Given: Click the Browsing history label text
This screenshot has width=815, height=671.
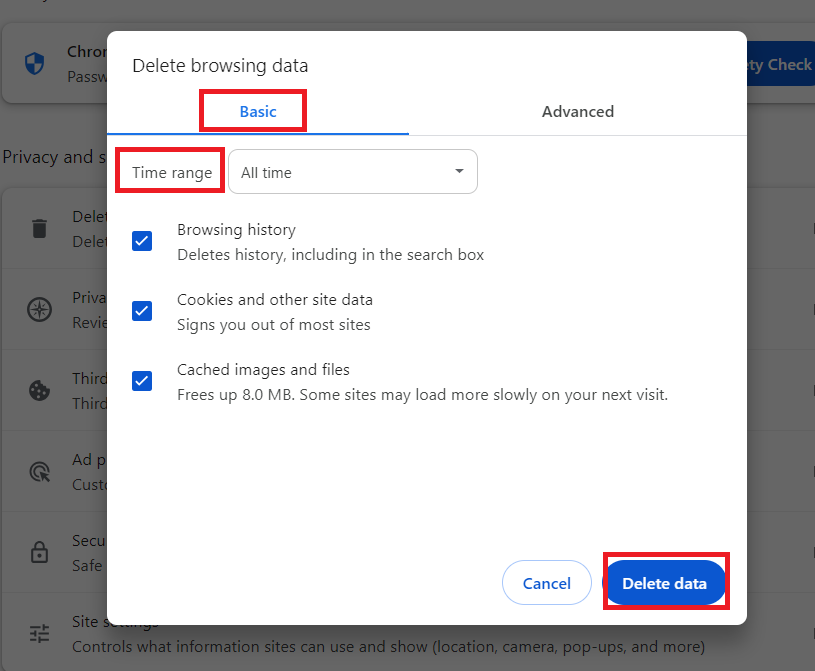Looking at the screenshot, I should click(x=236, y=230).
